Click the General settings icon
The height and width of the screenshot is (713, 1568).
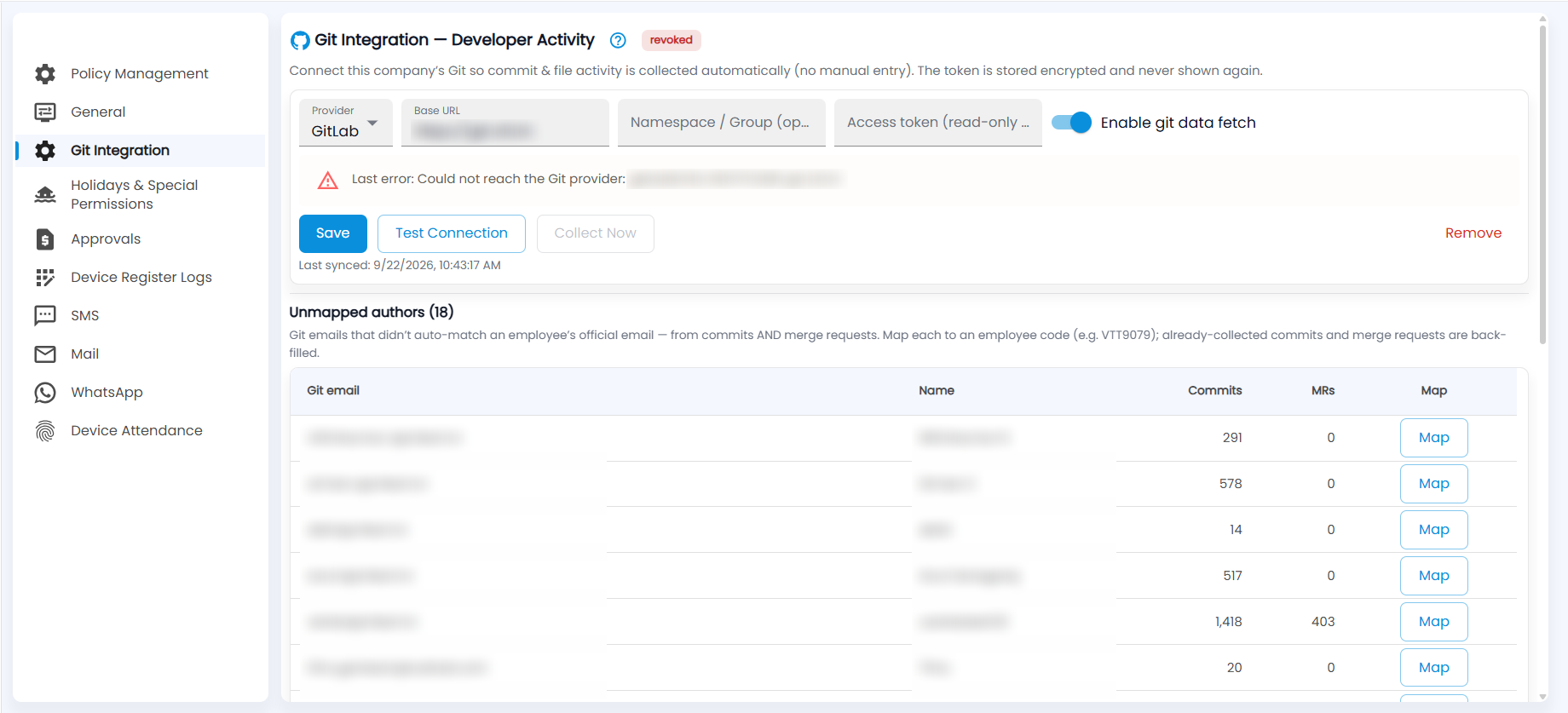(x=45, y=112)
